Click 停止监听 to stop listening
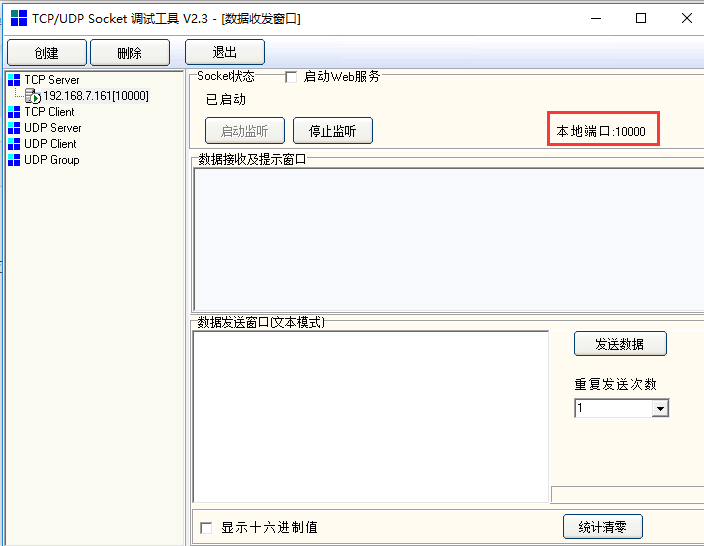Viewport: 704px width, 546px height. coord(333,131)
